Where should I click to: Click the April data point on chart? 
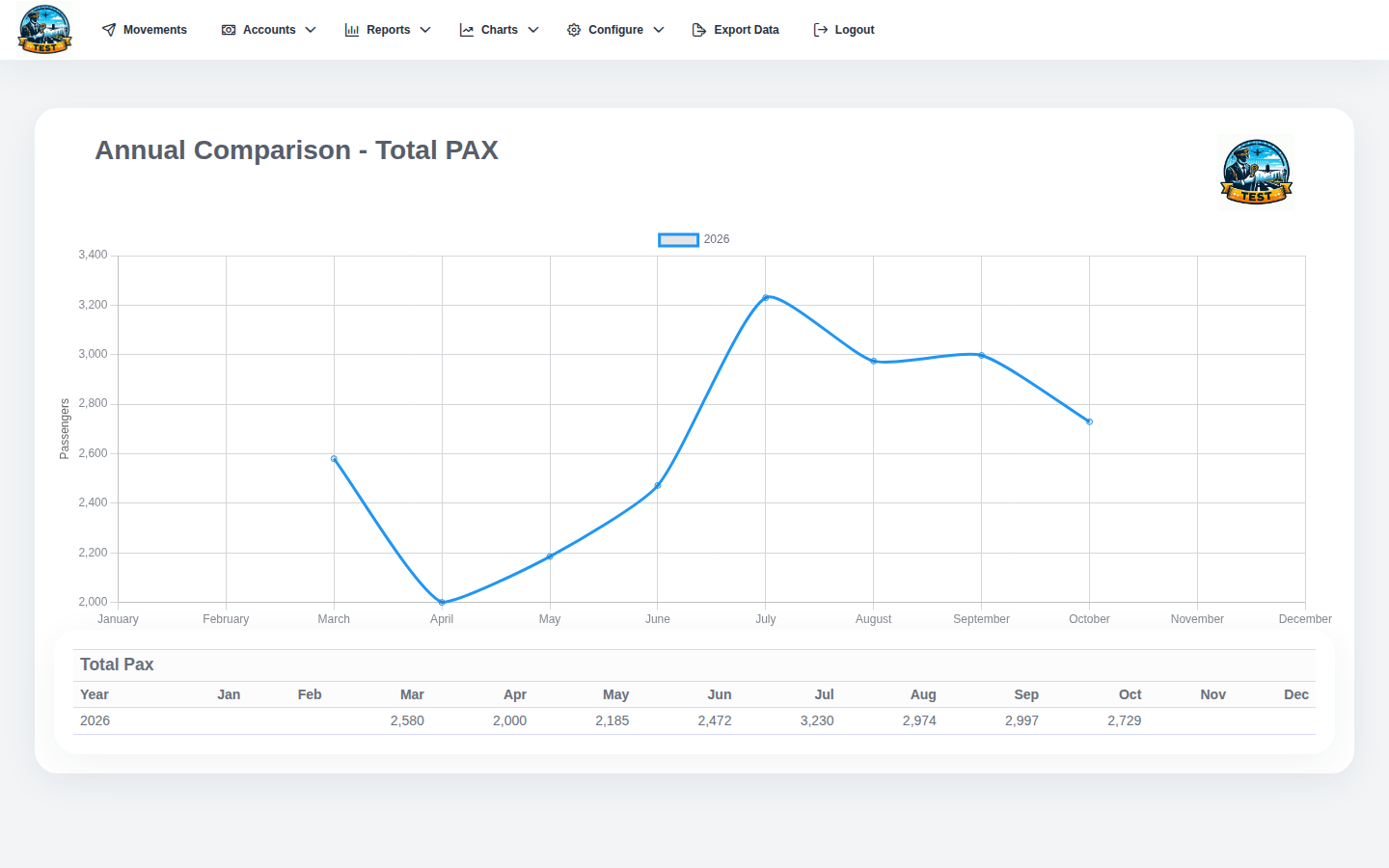pyautogui.click(x=442, y=603)
